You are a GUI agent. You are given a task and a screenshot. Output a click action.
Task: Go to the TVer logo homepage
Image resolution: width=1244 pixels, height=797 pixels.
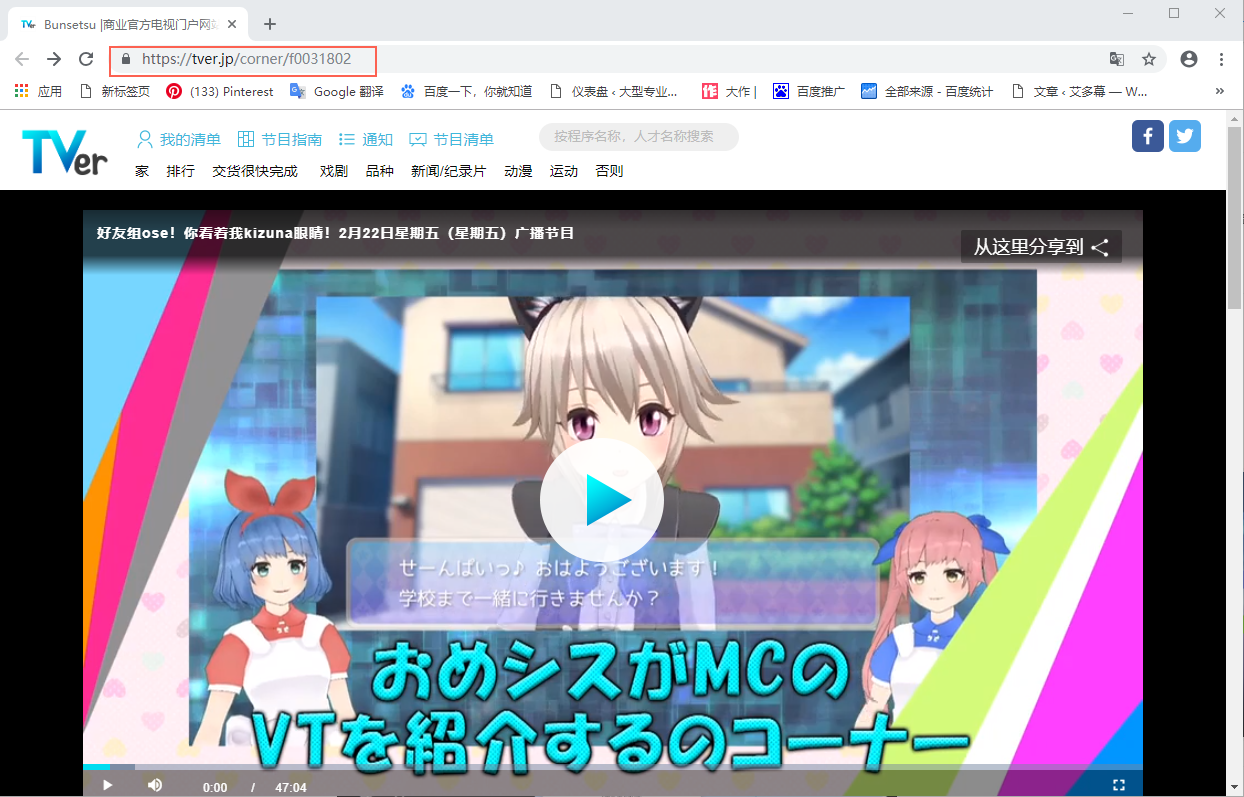coord(65,152)
